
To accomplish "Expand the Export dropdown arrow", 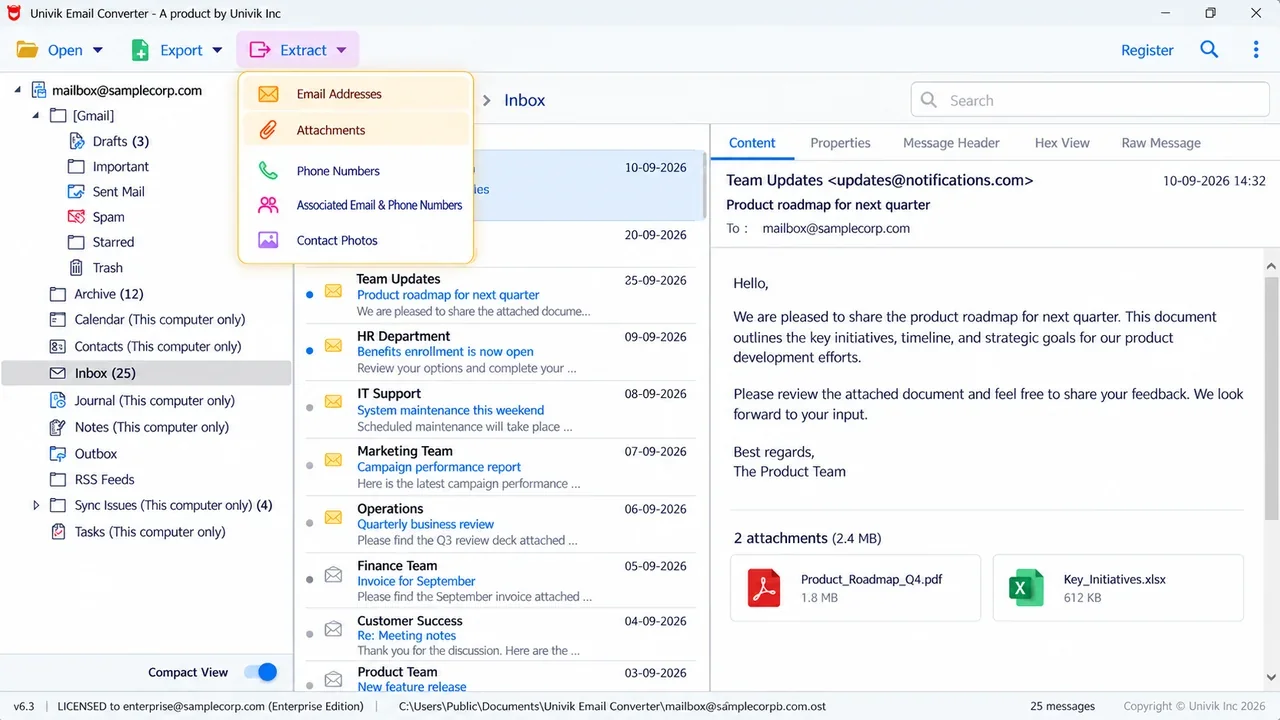I will [217, 50].
